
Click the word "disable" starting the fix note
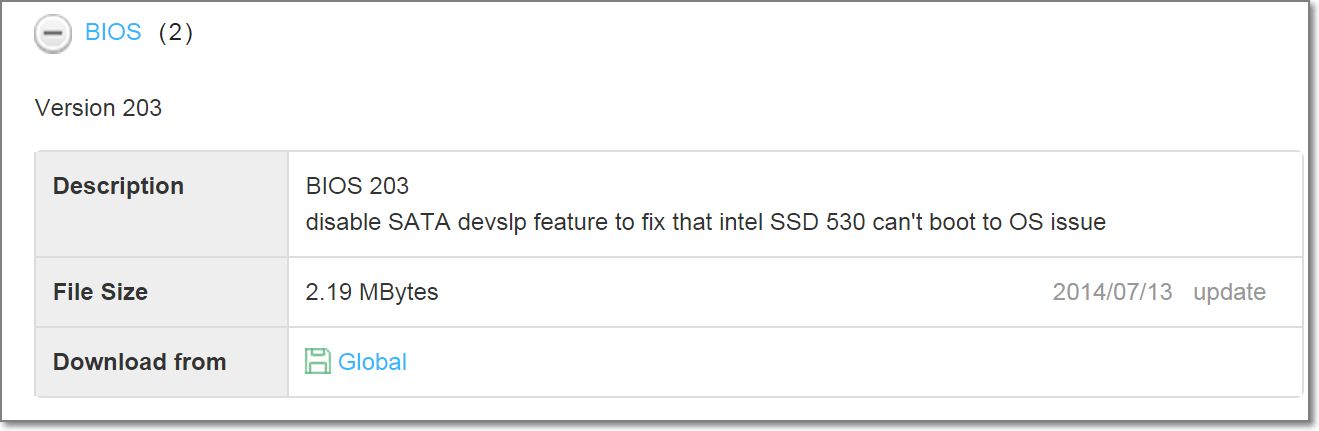tap(343, 222)
